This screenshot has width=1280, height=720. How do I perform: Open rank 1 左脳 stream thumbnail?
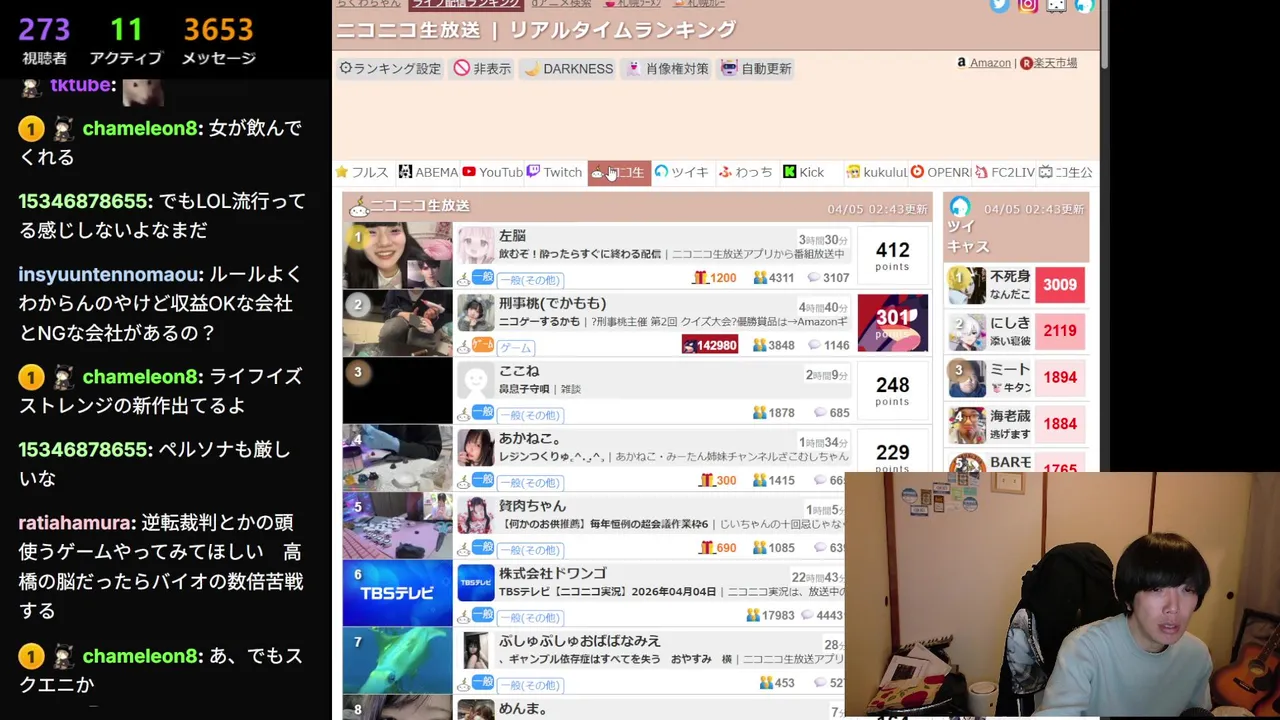click(x=398, y=255)
